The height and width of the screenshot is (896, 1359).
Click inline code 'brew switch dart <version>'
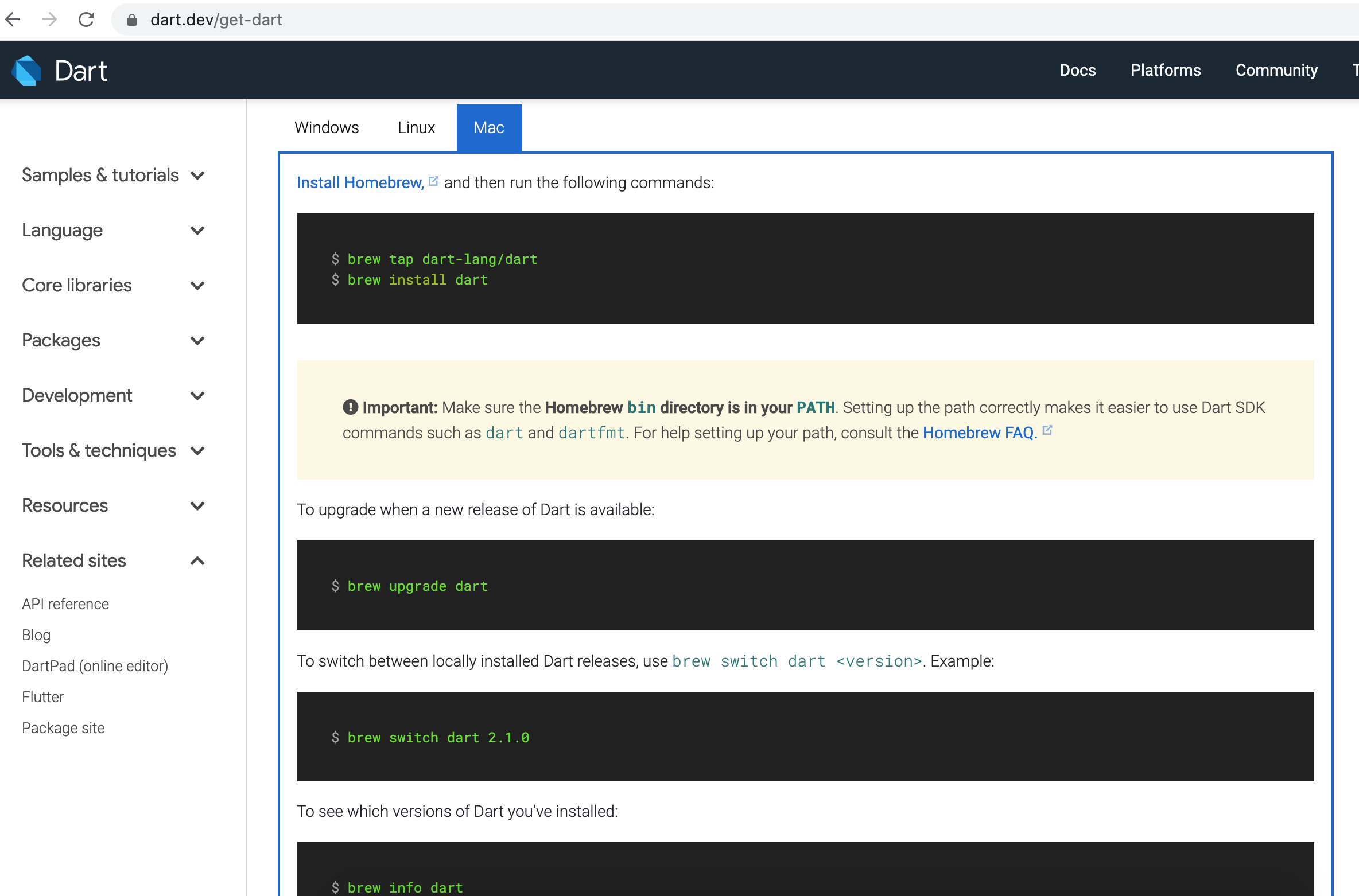[797, 661]
